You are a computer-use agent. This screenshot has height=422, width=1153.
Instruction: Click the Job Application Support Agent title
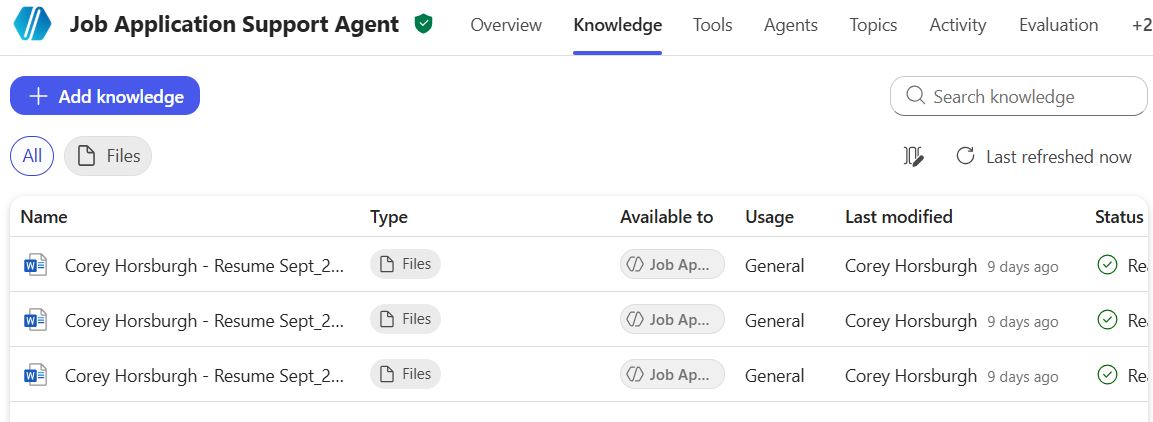click(x=235, y=25)
